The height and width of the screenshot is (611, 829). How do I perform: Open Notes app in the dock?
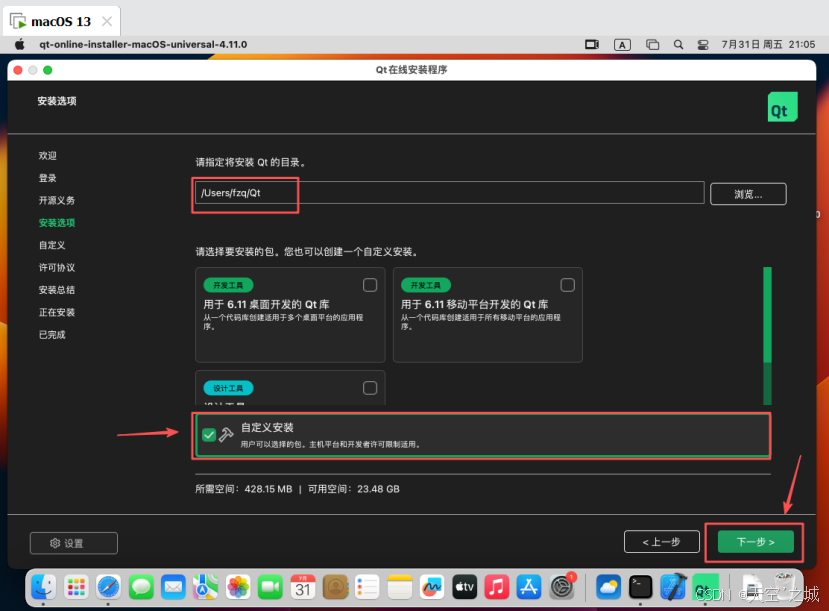pyautogui.click(x=400, y=587)
